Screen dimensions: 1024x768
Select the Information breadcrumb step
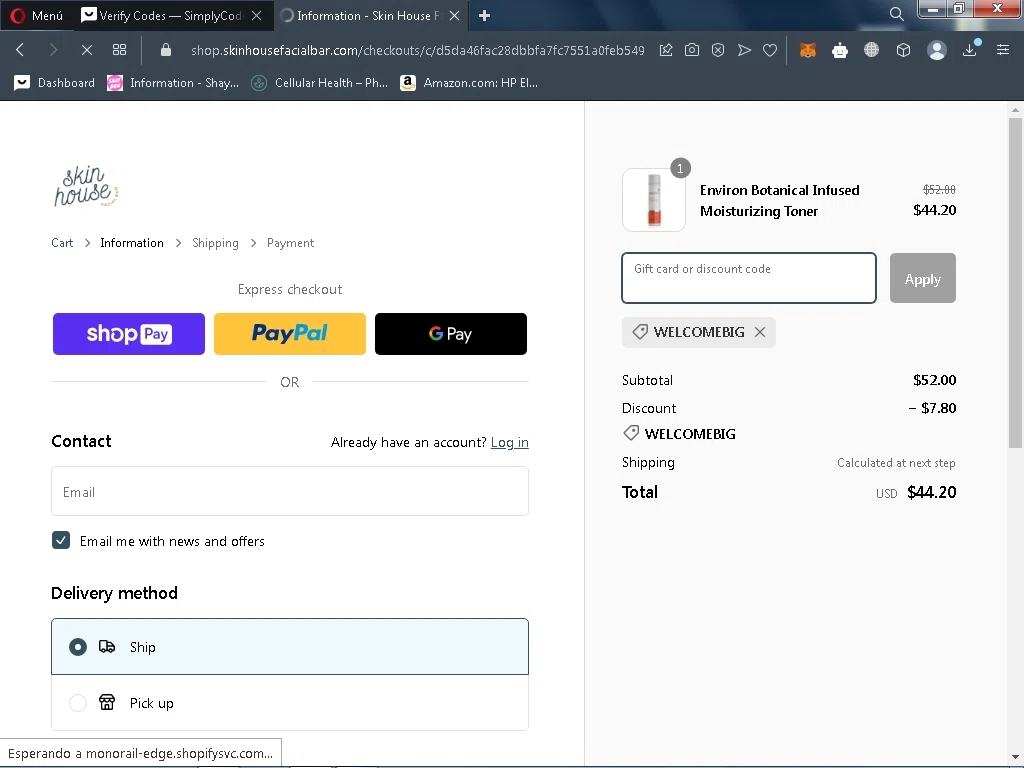point(132,243)
